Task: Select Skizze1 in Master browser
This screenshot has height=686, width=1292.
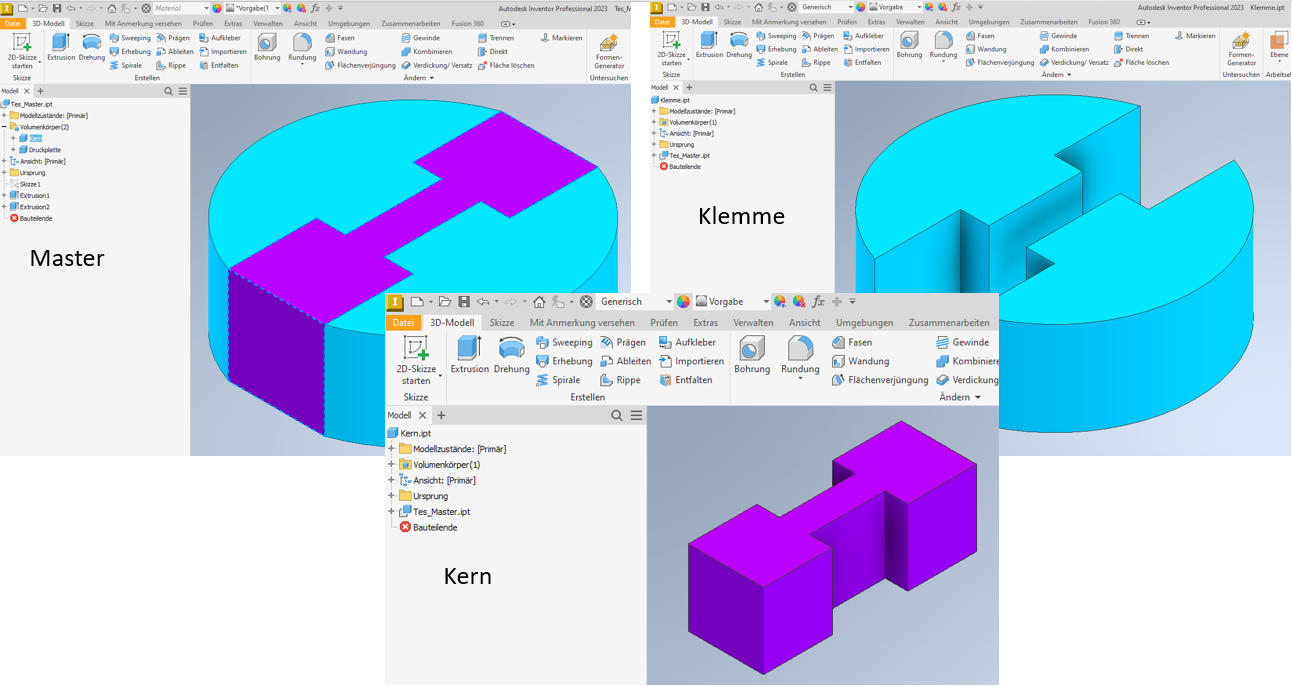Action: pos(24,184)
